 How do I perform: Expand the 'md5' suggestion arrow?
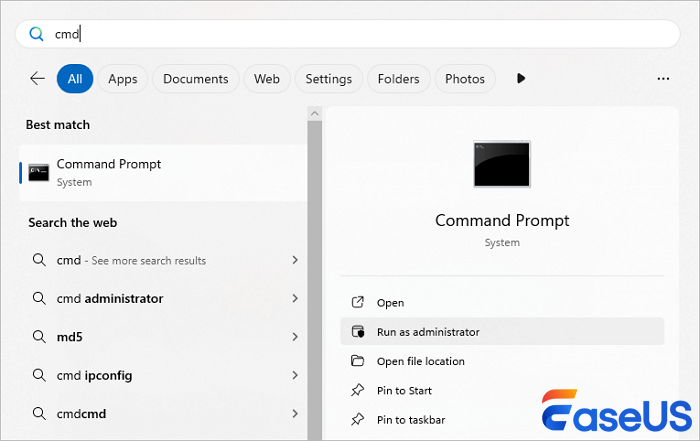coord(295,337)
